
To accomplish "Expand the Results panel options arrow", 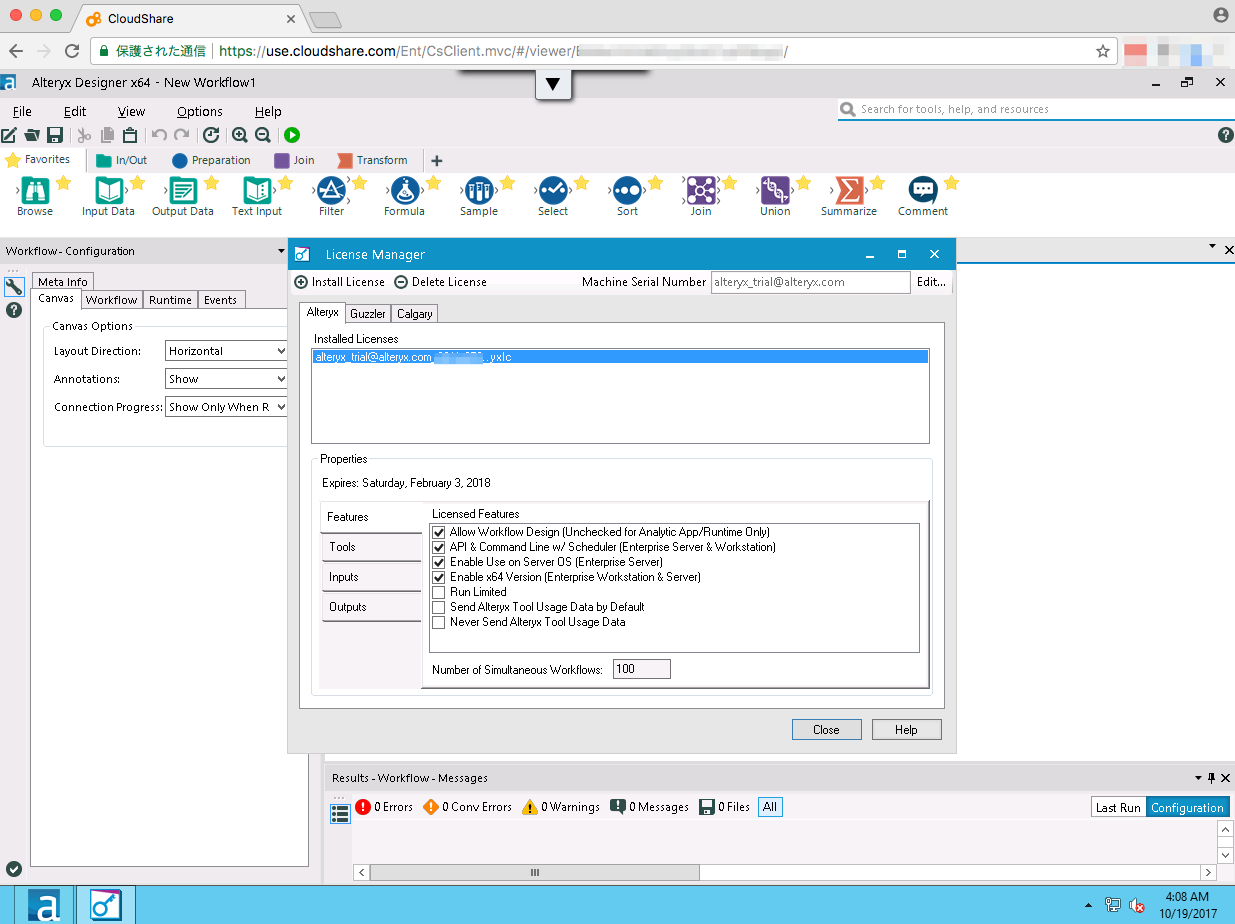I will [x=1199, y=778].
